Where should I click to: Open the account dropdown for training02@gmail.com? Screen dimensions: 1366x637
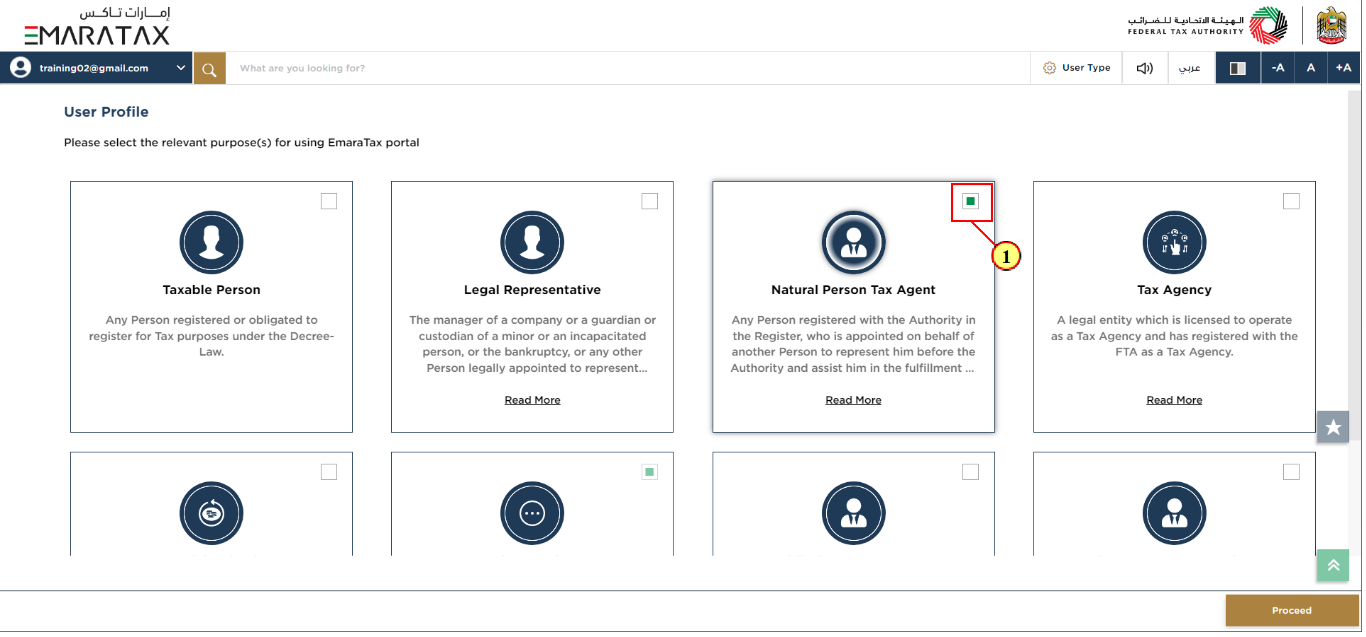tap(181, 68)
